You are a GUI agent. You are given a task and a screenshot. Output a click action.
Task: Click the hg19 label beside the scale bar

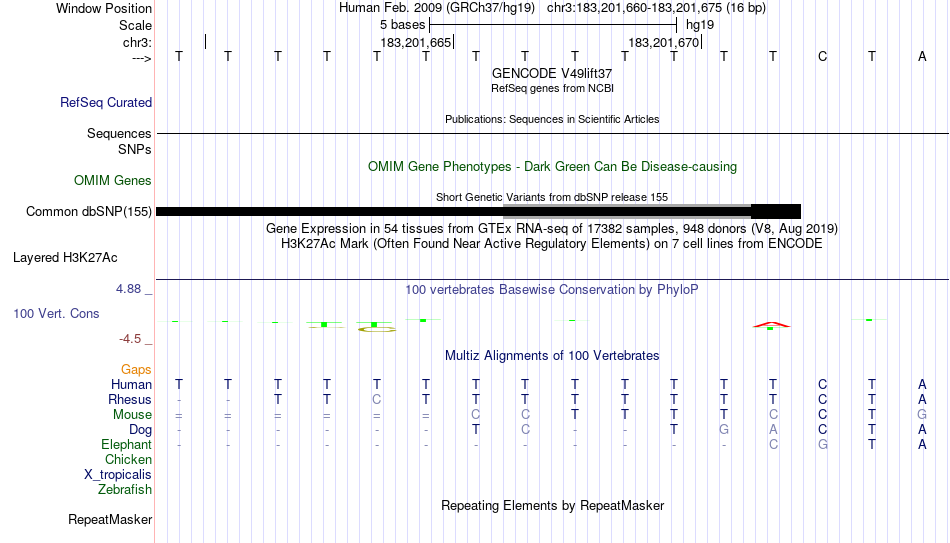(700, 25)
